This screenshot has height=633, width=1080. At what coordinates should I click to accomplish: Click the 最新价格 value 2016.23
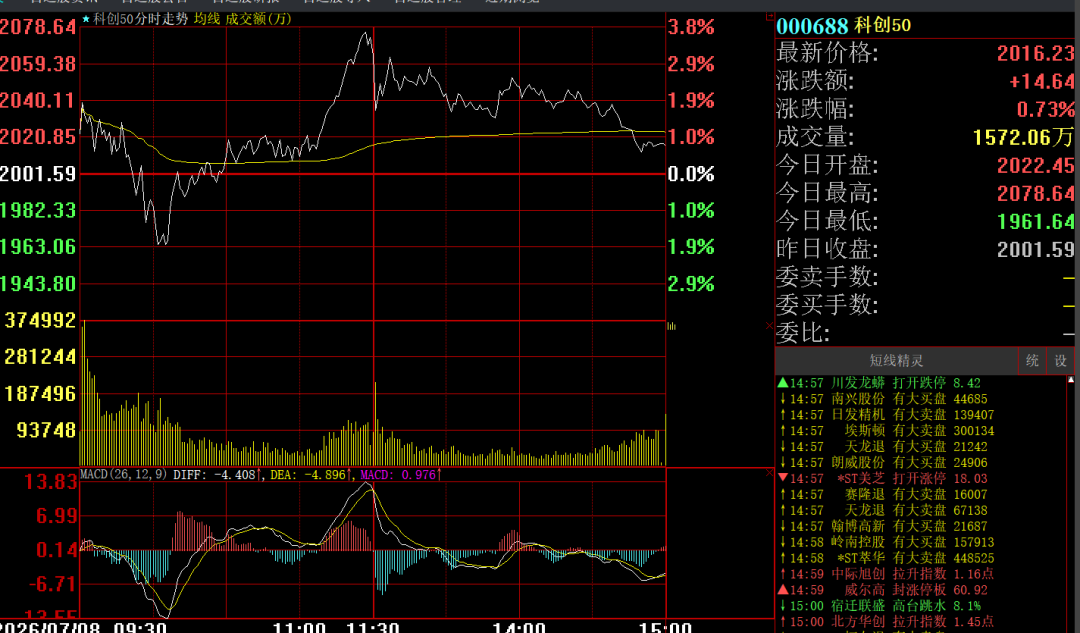click(x=1035, y=53)
